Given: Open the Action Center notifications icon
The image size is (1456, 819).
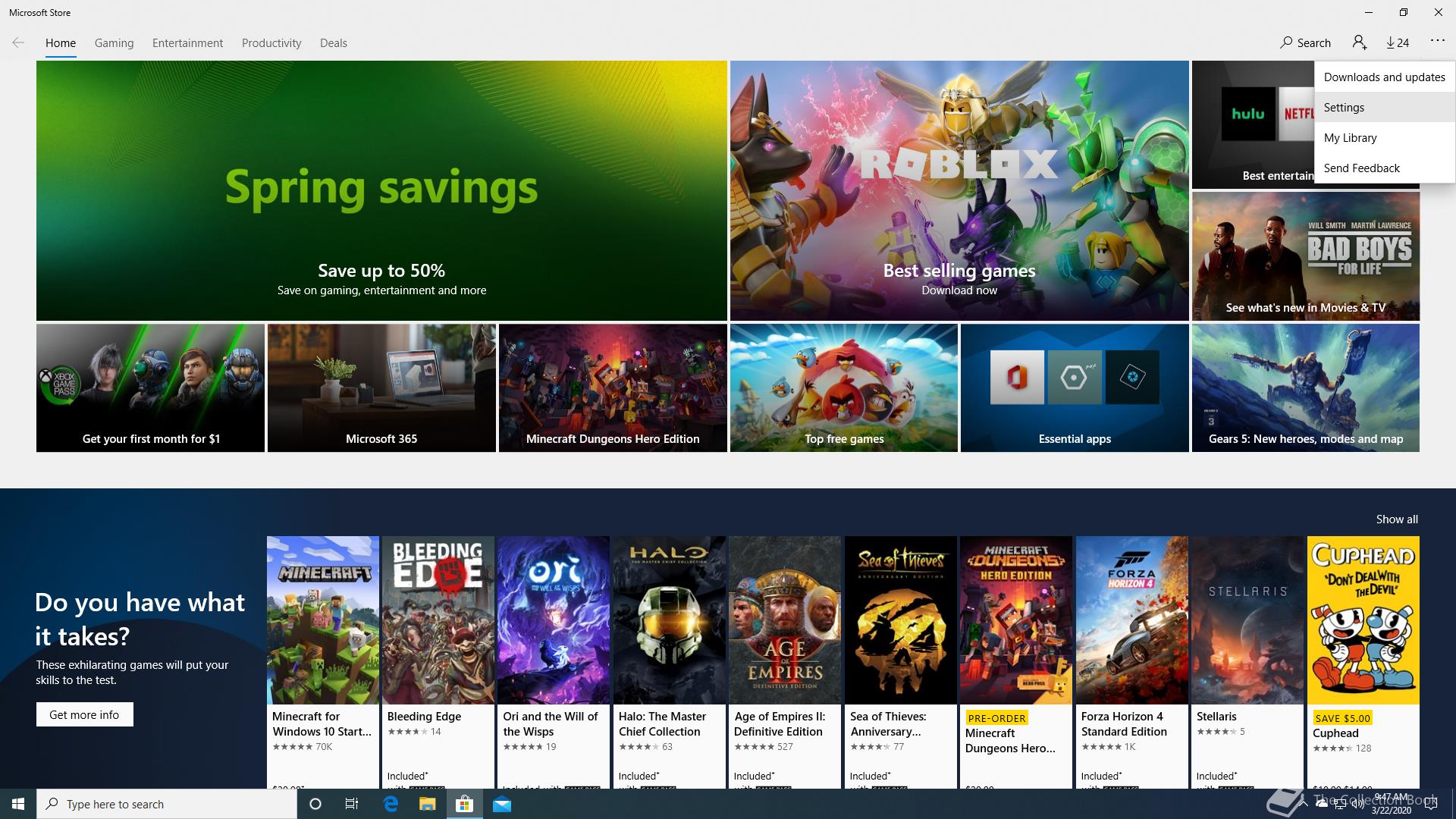Looking at the screenshot, I should (1431, 804).
